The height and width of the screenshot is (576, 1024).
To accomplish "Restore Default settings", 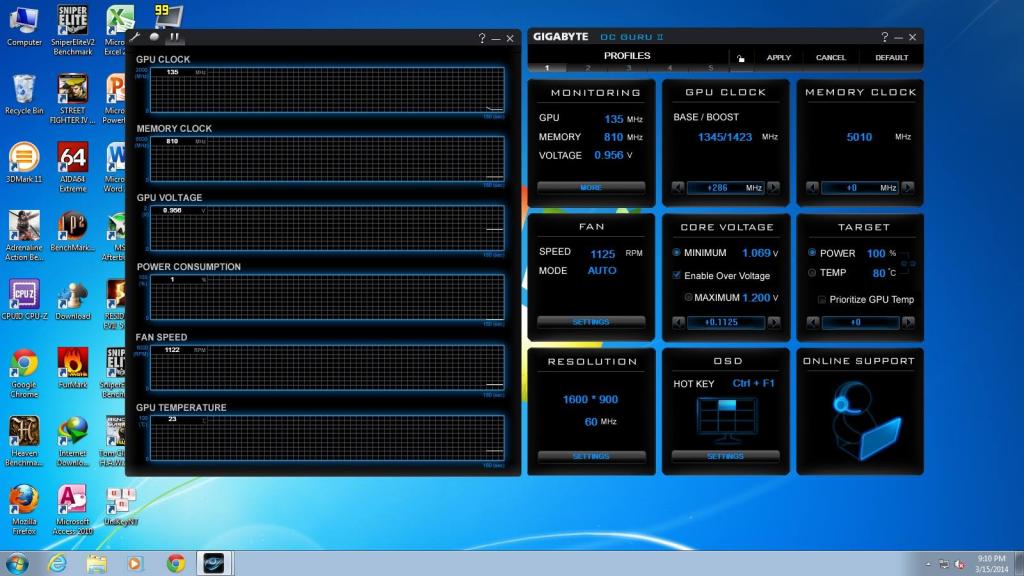I will click(891, 57).
